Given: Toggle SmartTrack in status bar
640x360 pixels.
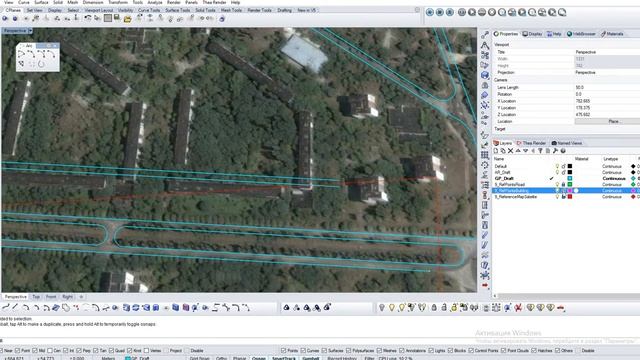Looking at the screenshot, I should pos(284,358).
